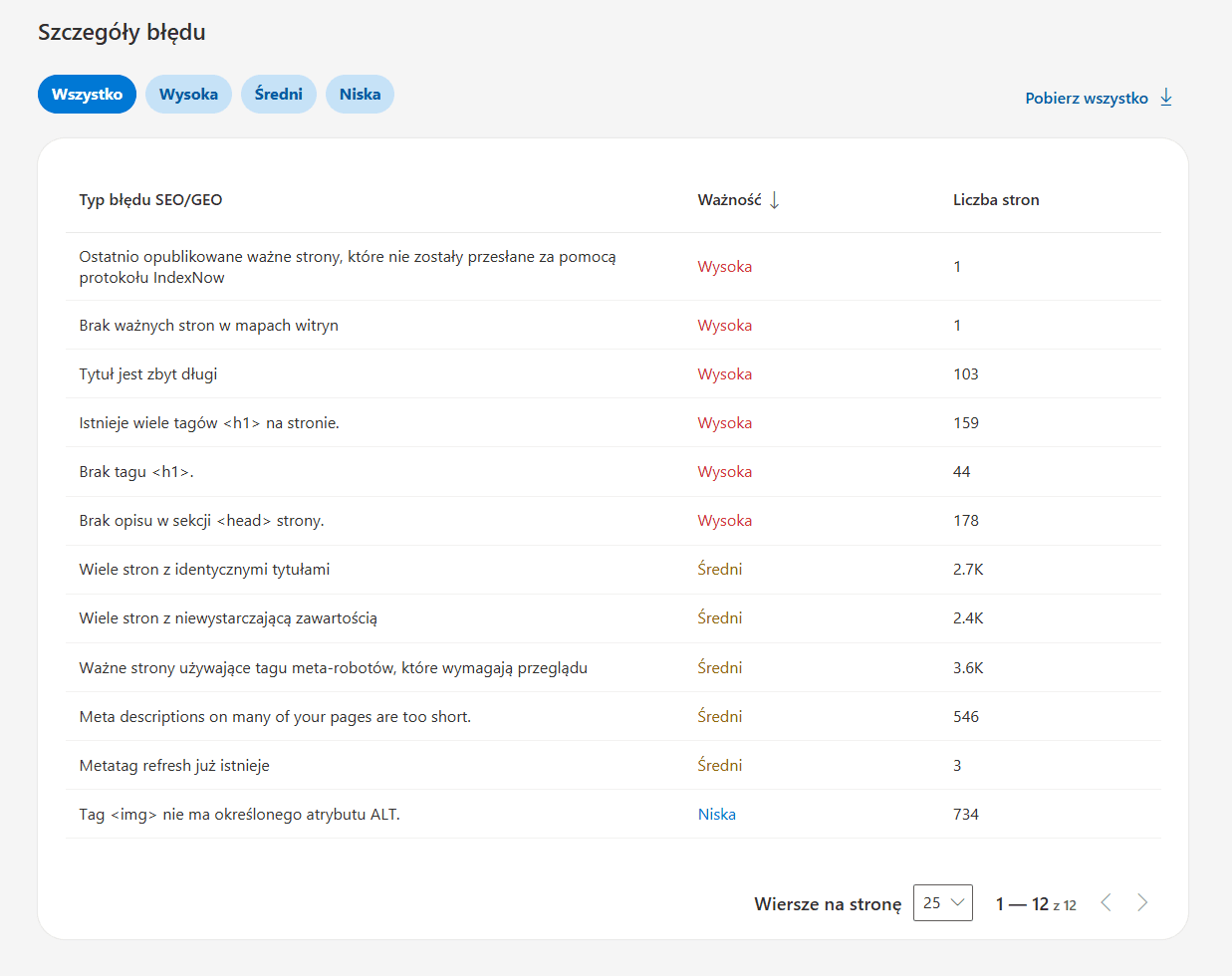Select the Wszystko filter tab

[87, 95]
